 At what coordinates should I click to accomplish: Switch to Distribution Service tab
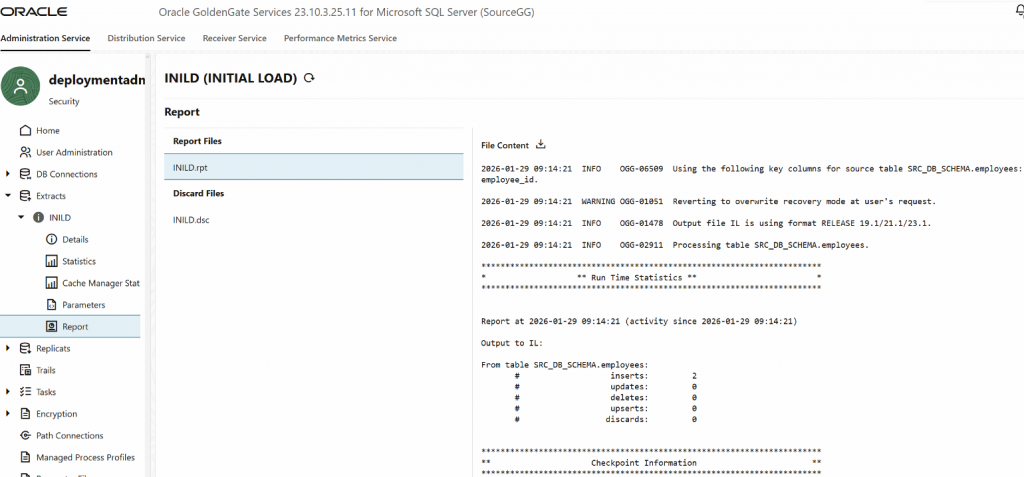146,38
